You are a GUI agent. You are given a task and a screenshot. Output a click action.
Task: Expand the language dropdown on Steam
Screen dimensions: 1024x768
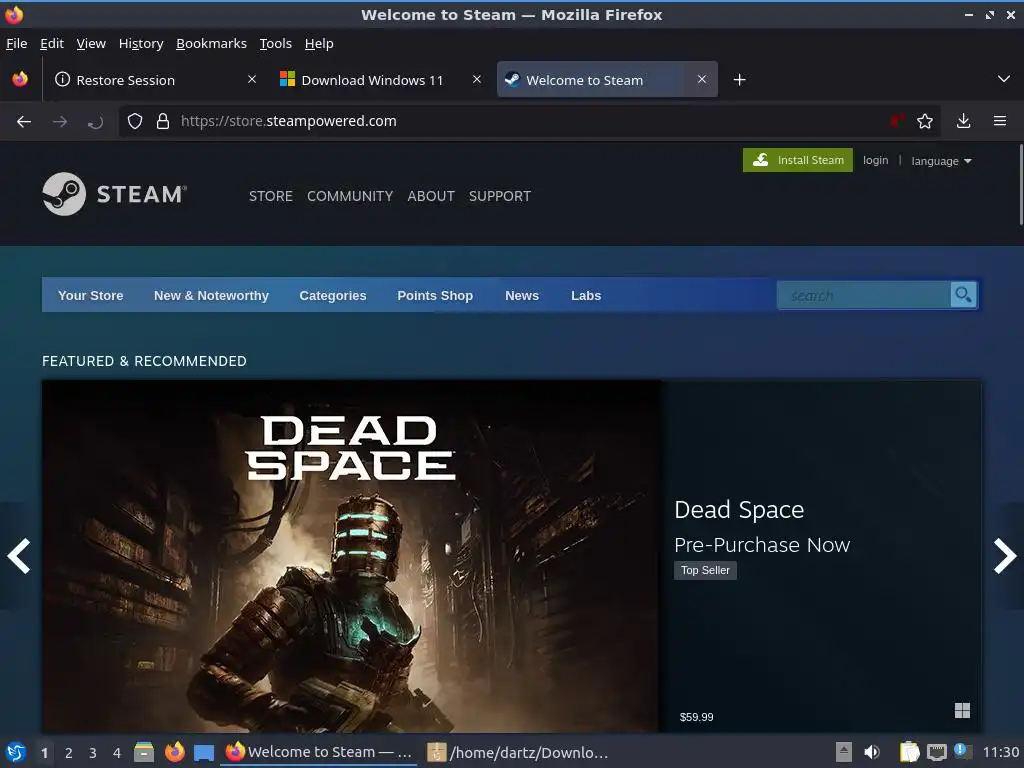[941, 161]
